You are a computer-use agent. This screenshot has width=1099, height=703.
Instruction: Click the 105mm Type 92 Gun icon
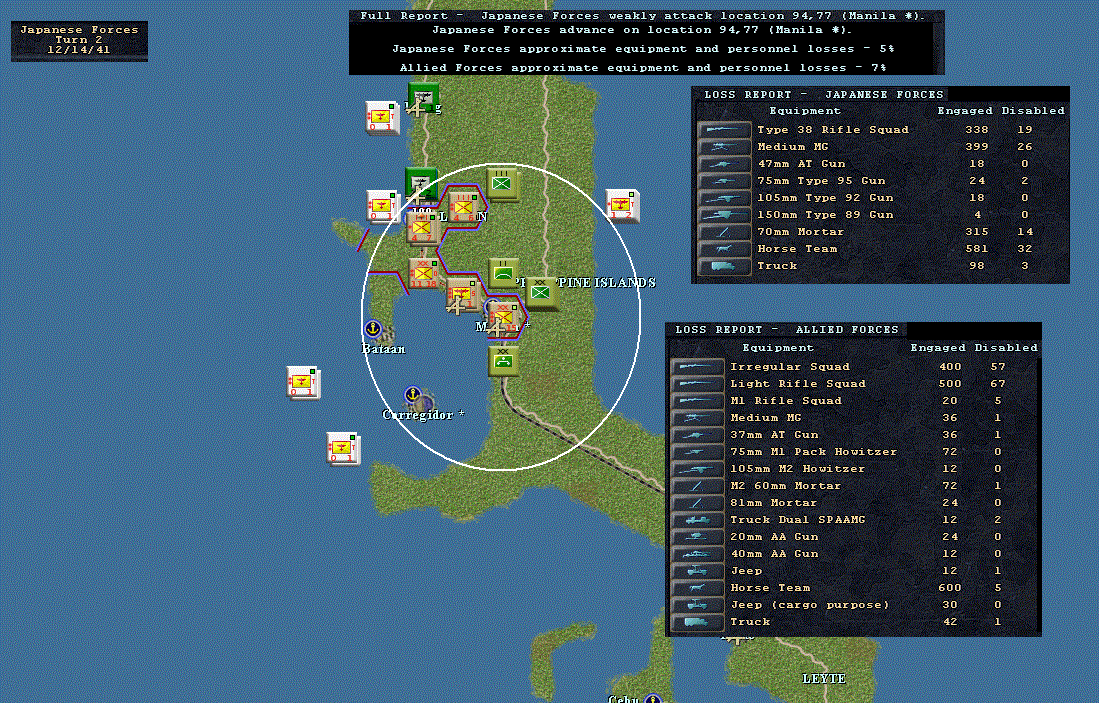click(724, 198)
